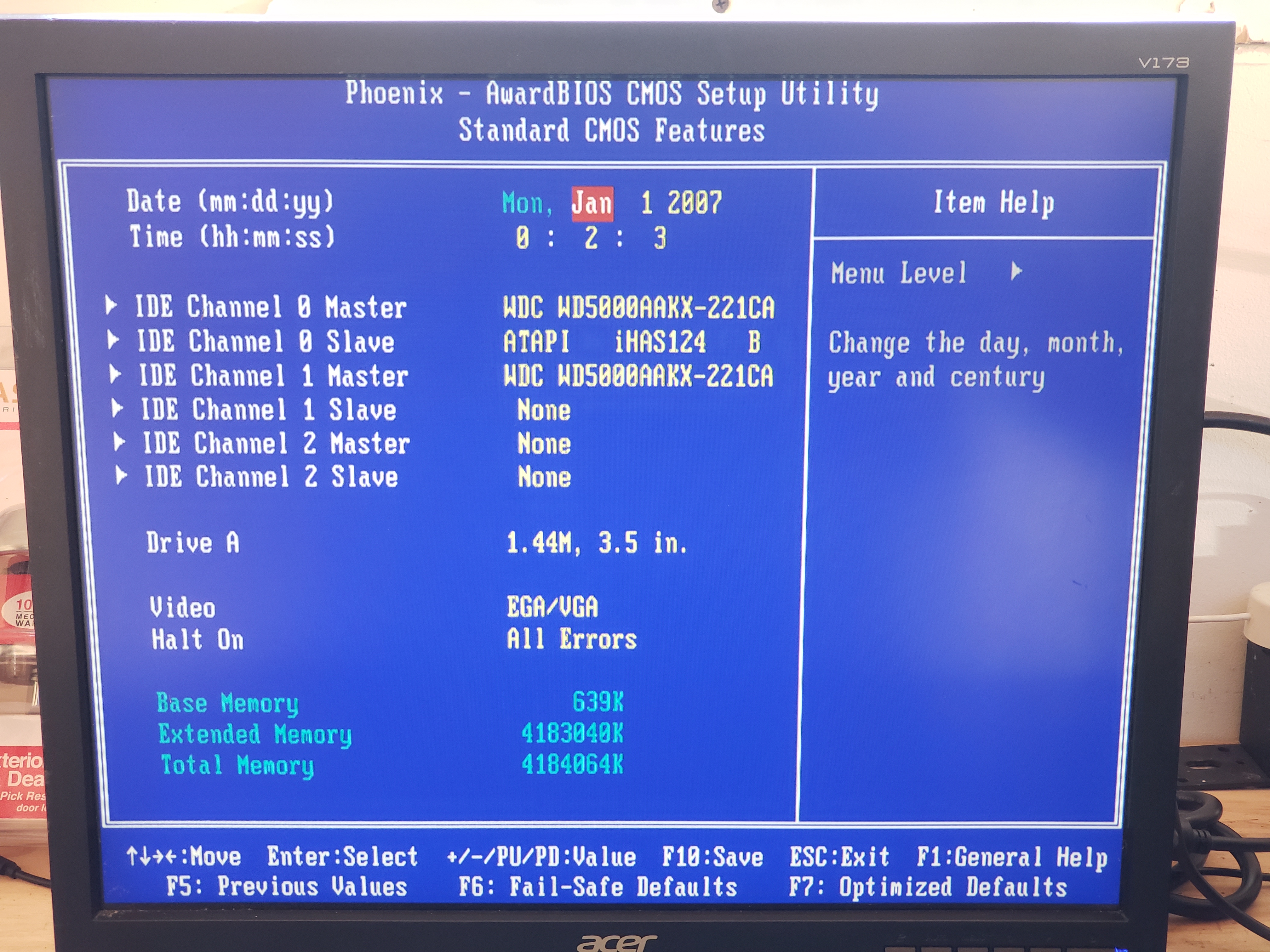The width and height of the screenshot is (1270, 952).
Task: Click F5: Previous Values hint
Action: (x=287, y=887)
